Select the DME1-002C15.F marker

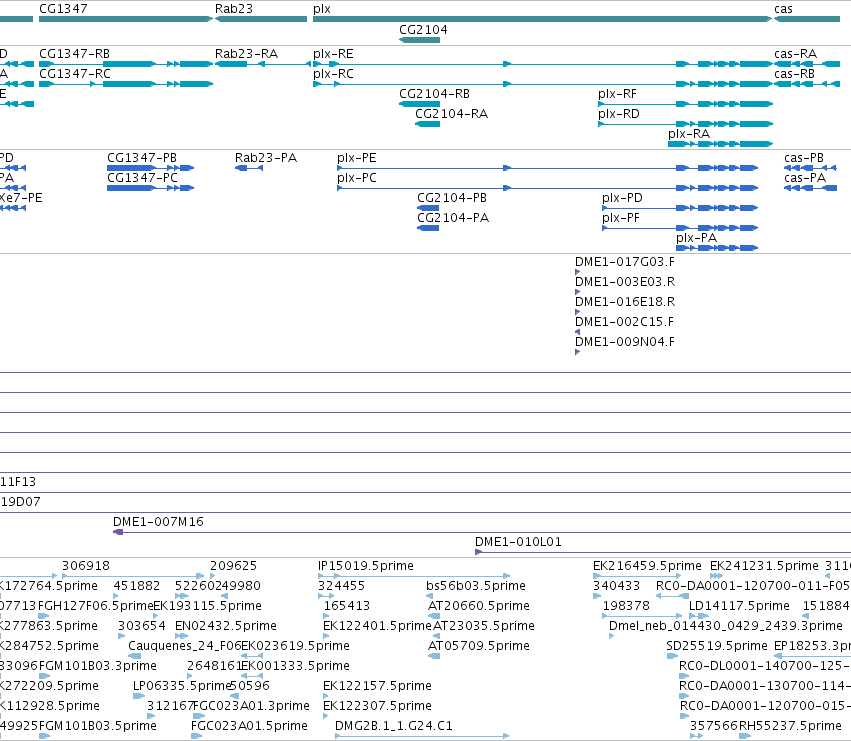point(577,332)
